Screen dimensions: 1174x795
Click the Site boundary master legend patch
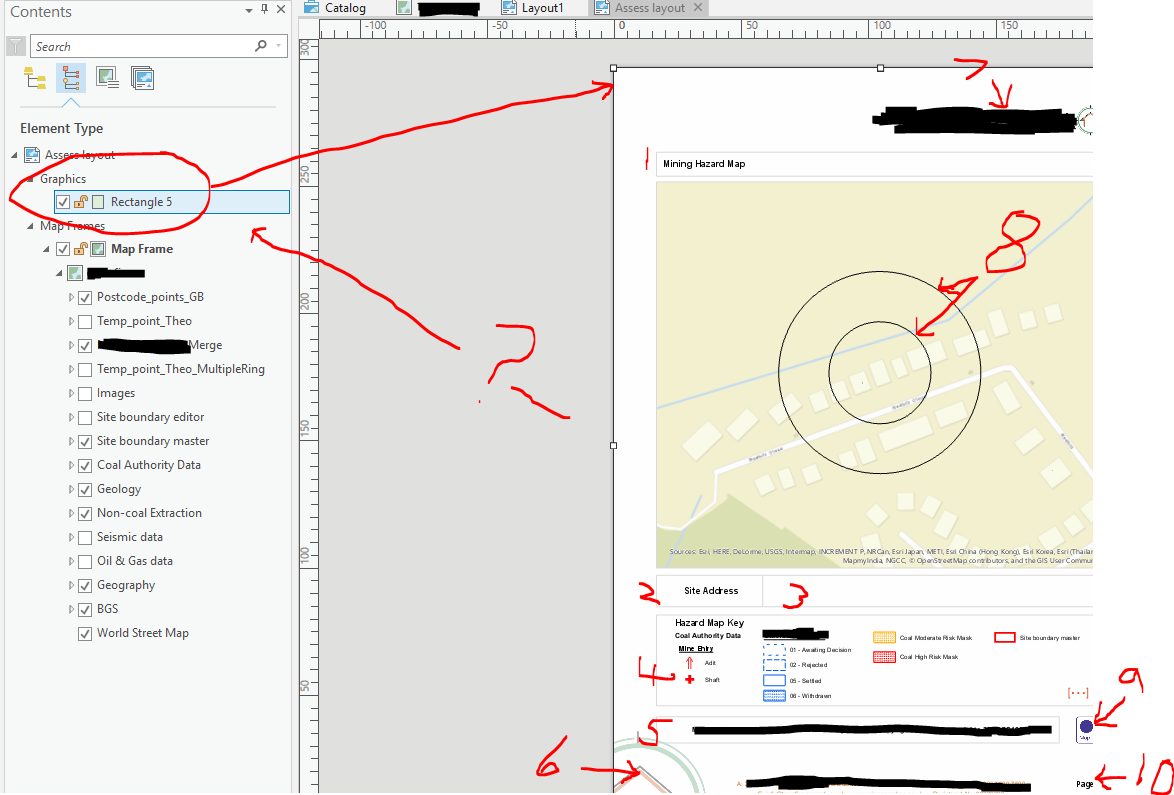1004,638
